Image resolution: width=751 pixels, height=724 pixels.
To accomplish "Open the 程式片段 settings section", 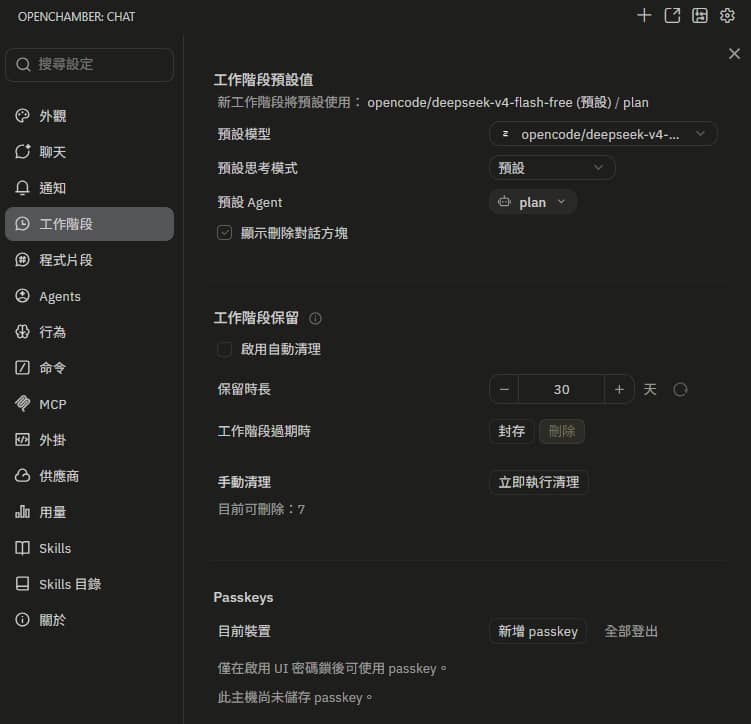I will pyautogui.click(x=89, y=260).
